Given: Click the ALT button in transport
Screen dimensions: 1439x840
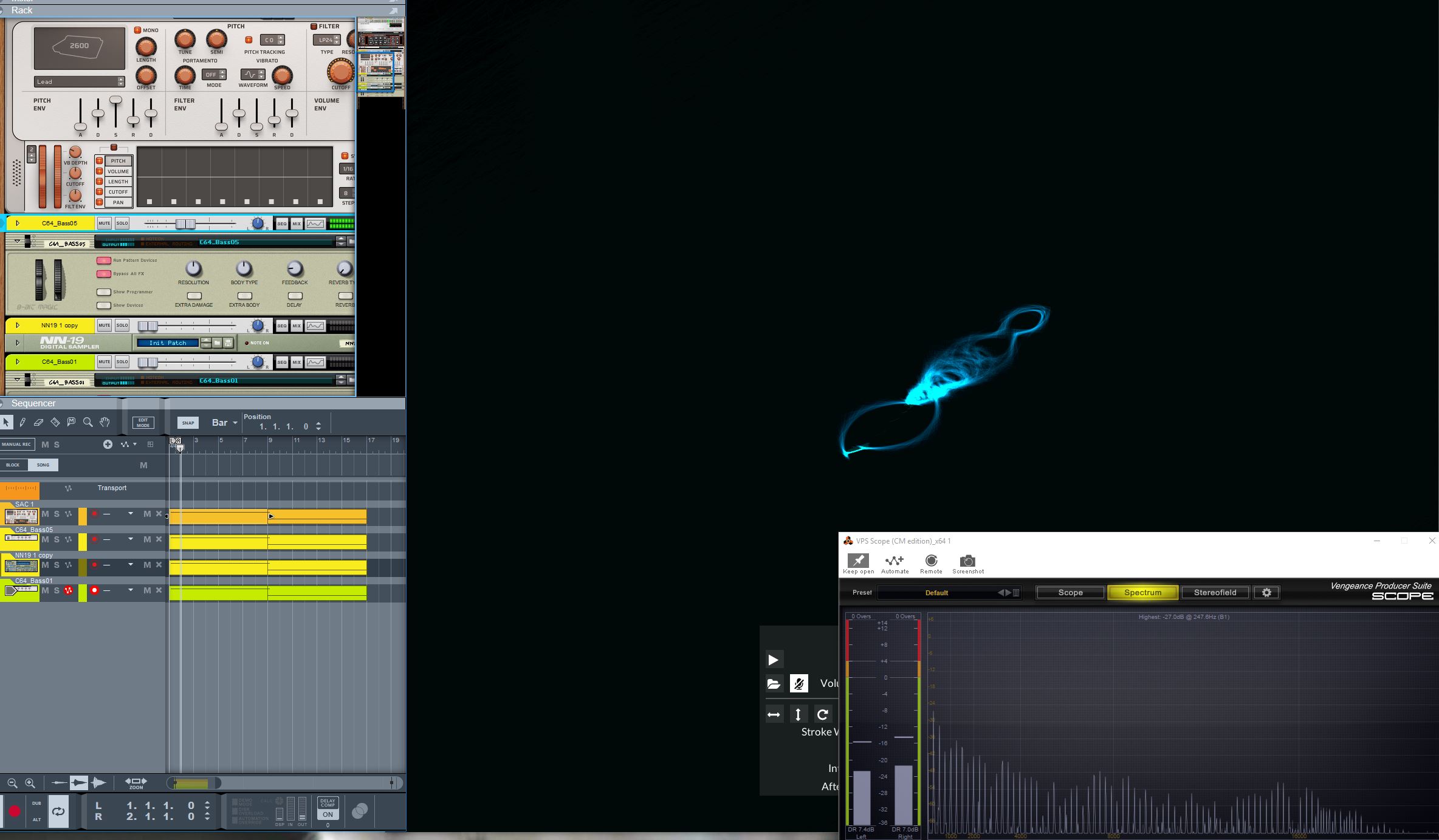Looking at the screenshot, I should point(36,819).
